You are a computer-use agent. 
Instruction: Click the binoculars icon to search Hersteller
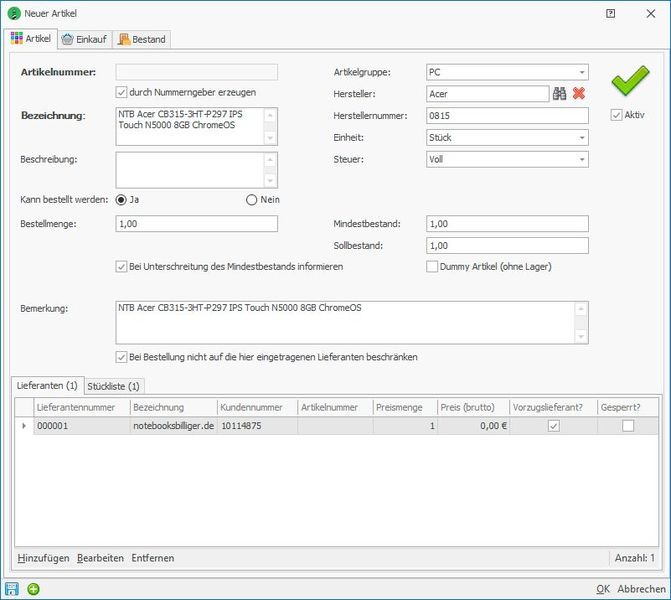(x=560, y=94)
